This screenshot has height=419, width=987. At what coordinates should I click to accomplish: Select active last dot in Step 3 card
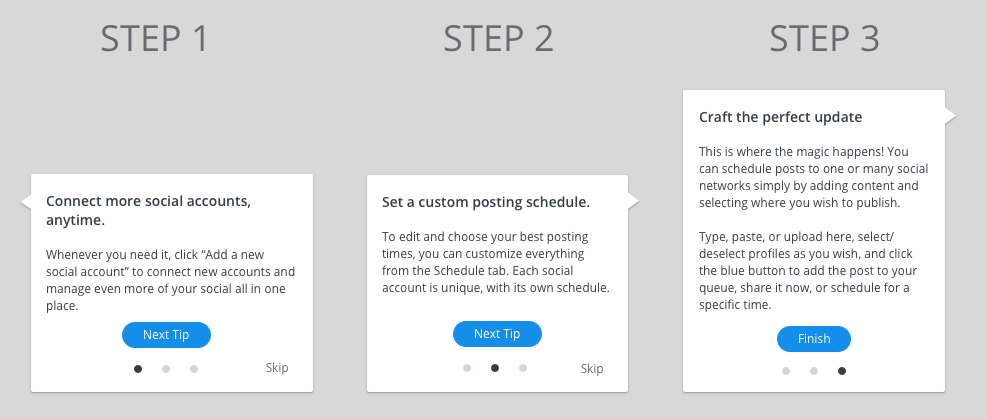click(x=842, y=371)
